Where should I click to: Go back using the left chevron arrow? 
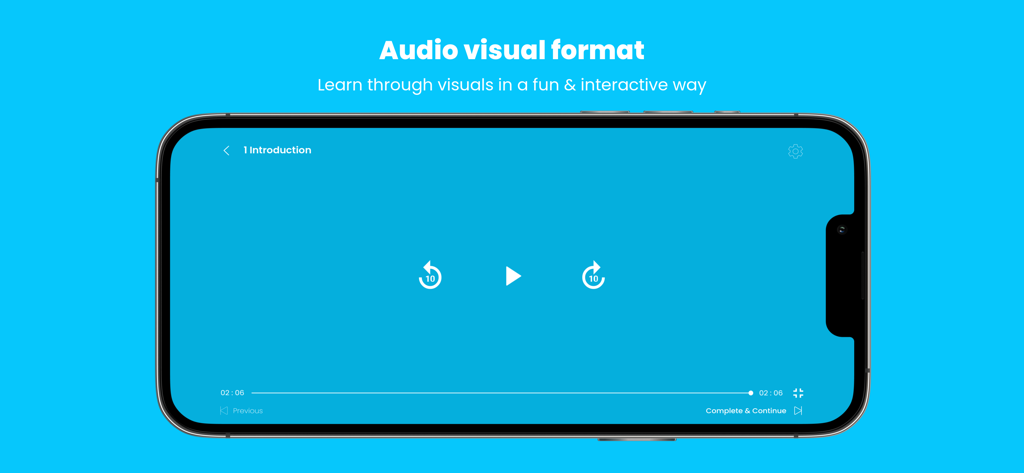coord(226,151)
